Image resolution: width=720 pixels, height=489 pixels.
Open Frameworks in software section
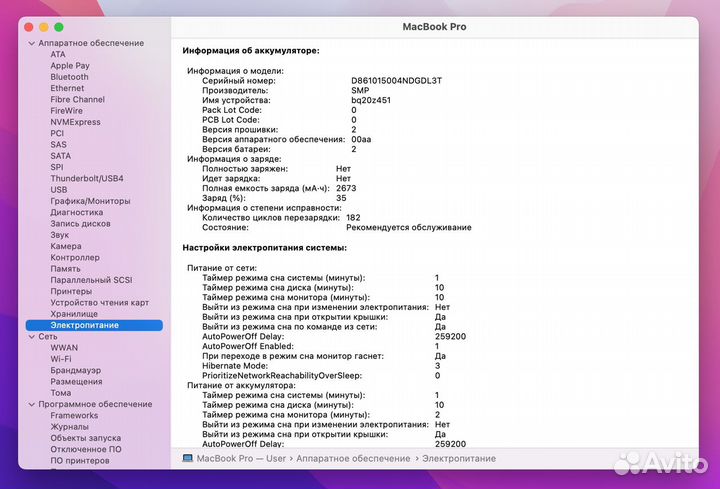click(74, 416)
